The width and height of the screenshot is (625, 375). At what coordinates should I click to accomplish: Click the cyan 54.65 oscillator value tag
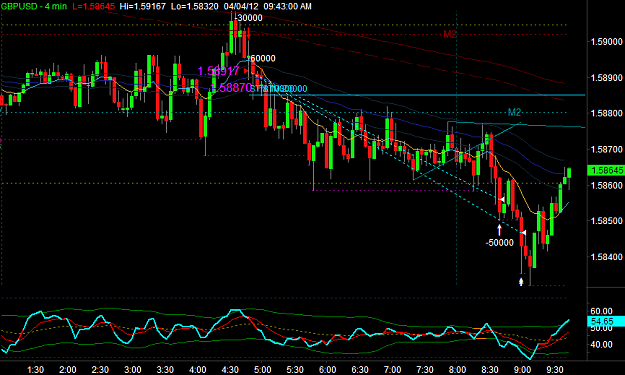coord(606,321)
